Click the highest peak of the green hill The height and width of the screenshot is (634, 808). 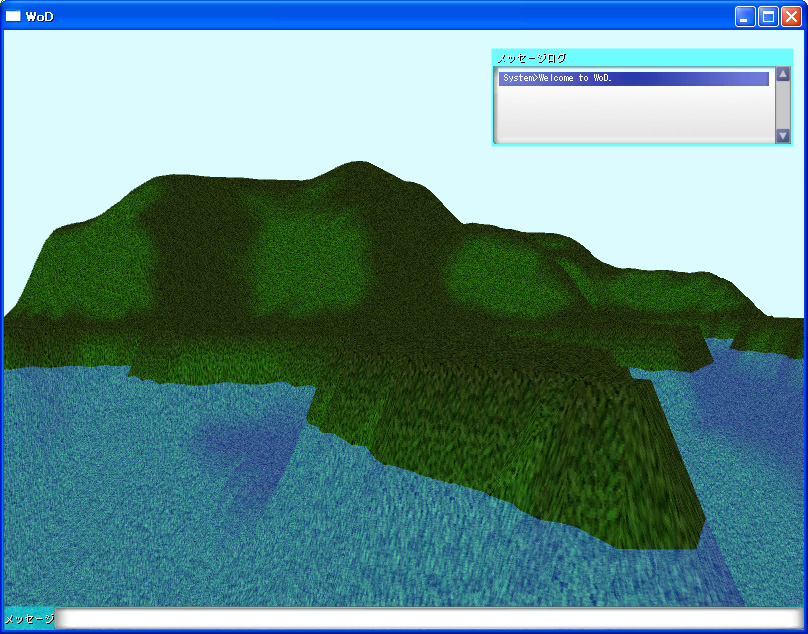point(353,166)
